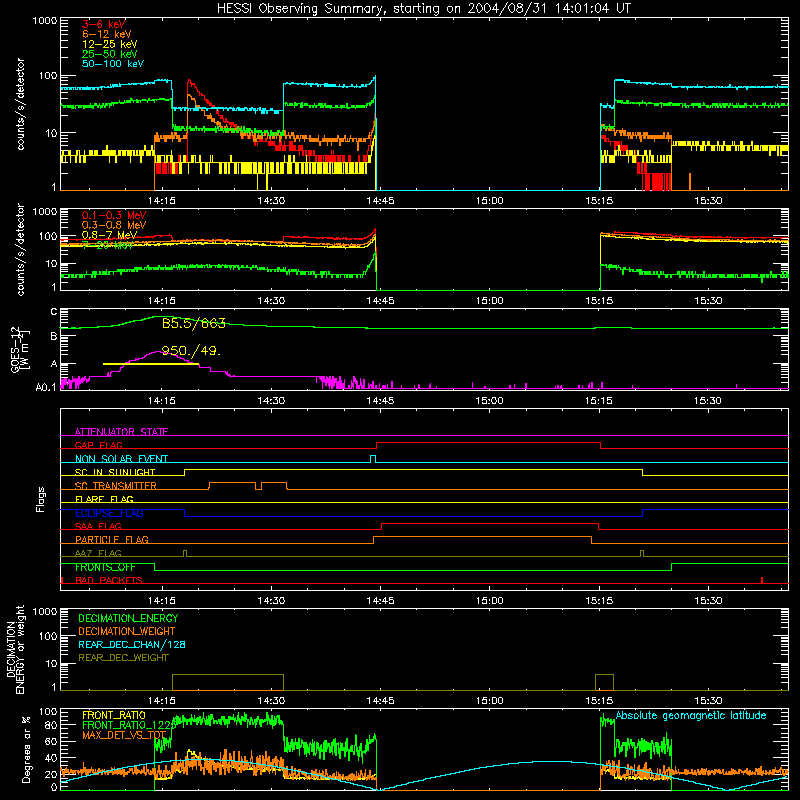Select the PARTICLE_FLAG label
The width and height of the screenshot is (800, 800).
coord(112,539)
